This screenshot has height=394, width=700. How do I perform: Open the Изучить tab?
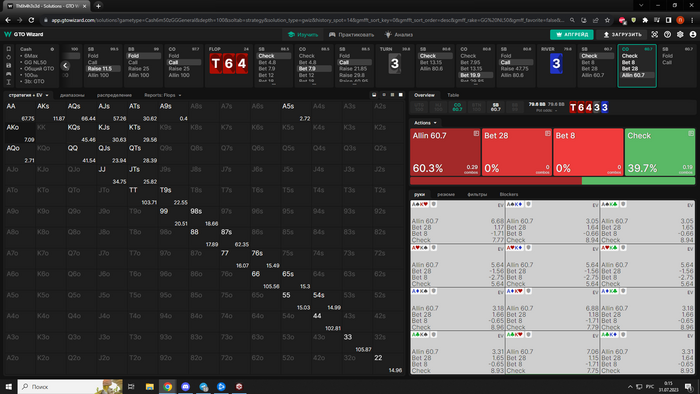pyautogui.click(x=303, y=34)
